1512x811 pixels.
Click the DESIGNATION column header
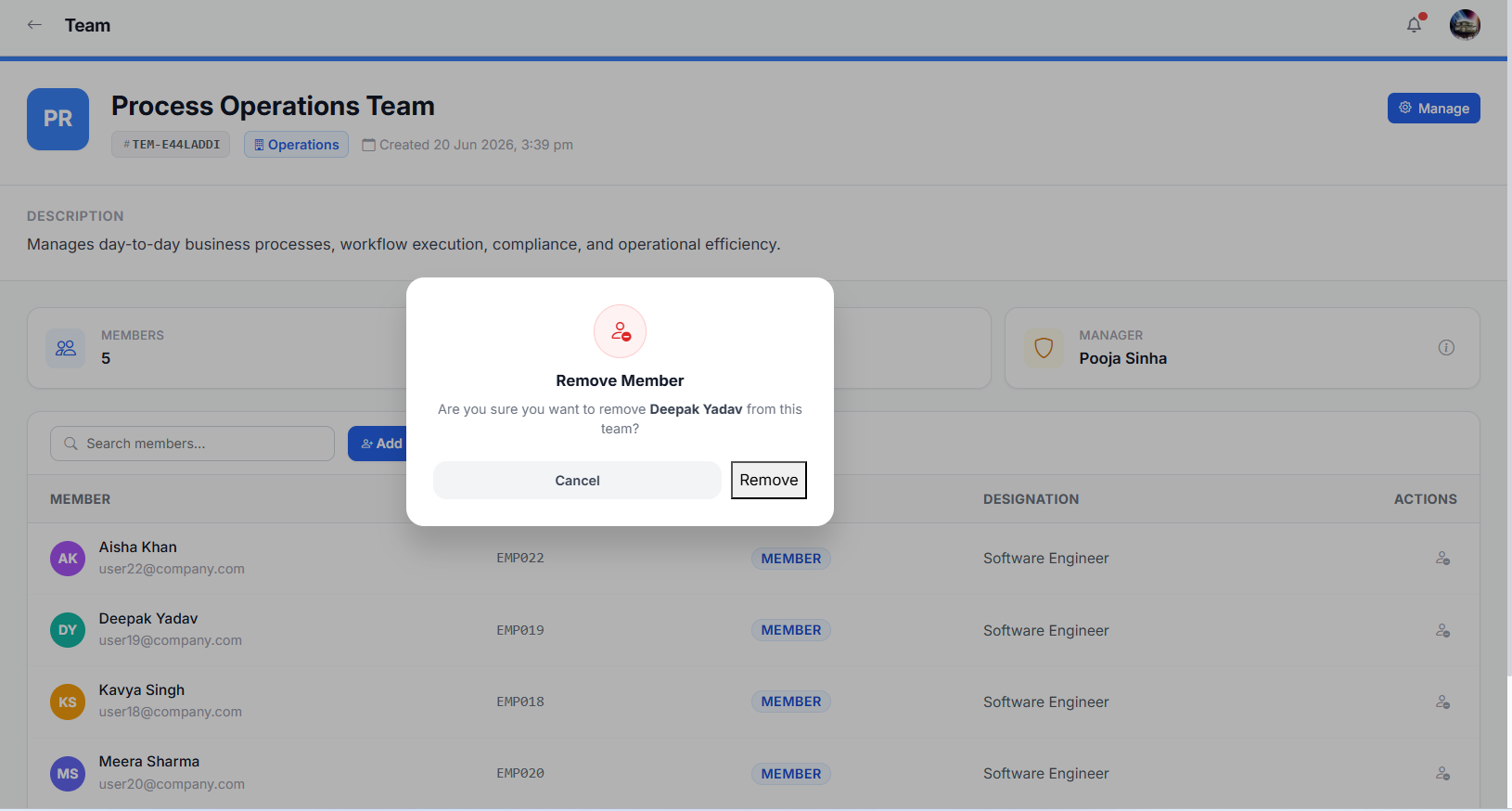coord(1031,499)
